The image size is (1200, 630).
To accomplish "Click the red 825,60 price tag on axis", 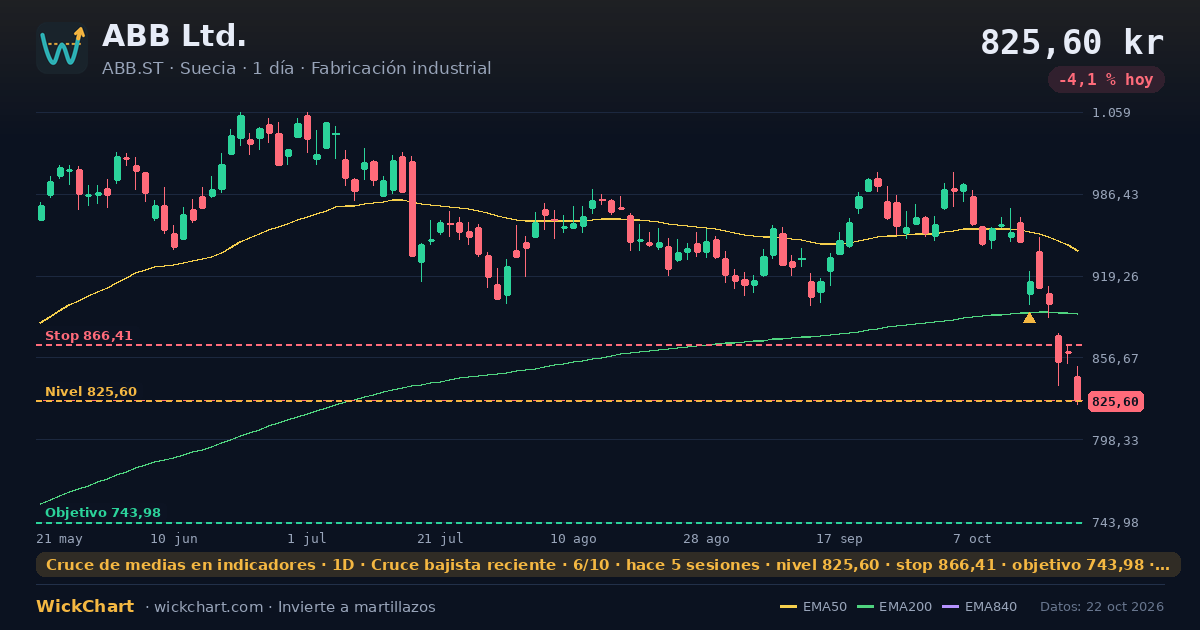I will (1115, 402).
